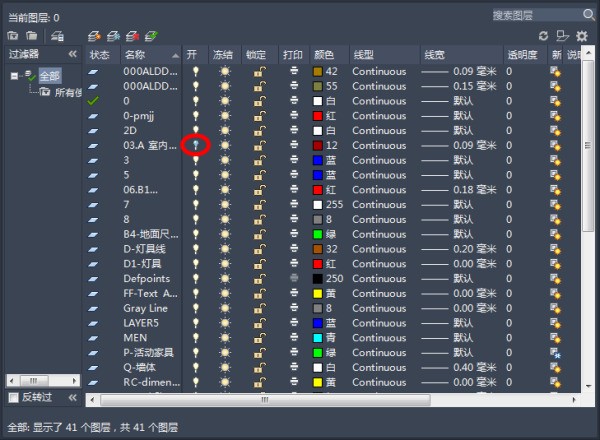600x440 pixels.
Task: Click freeze icon for layer MEN
Action: 225,338
